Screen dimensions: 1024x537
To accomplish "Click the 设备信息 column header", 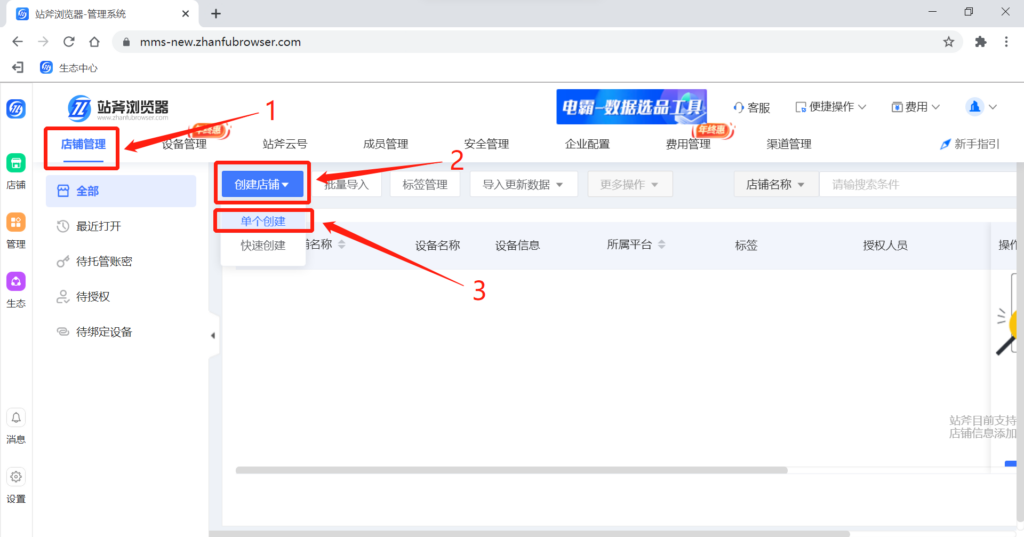I will (517, 246).
